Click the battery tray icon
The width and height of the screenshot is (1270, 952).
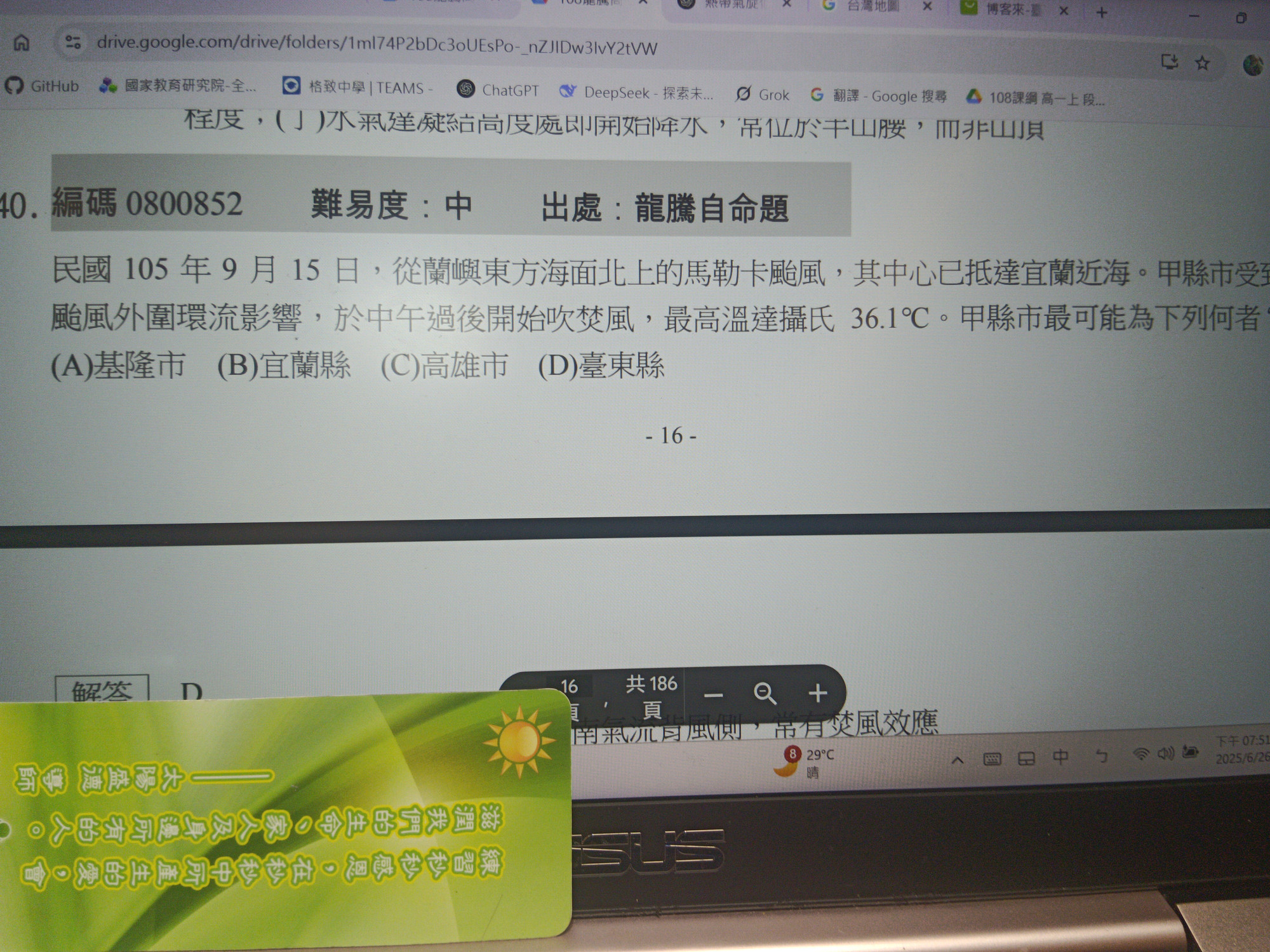pyautogui.click(x=1190, y=752)
